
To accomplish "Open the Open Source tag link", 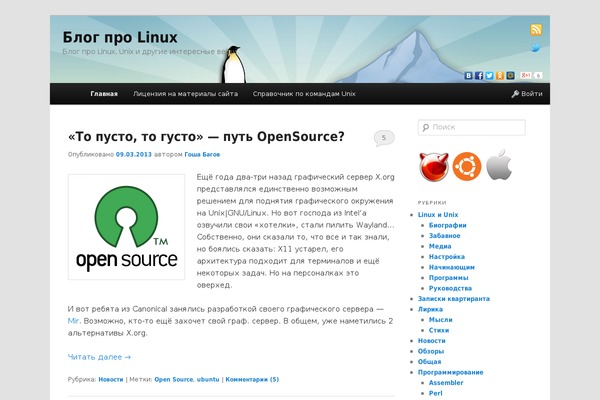I will click(x=174, y=379).
